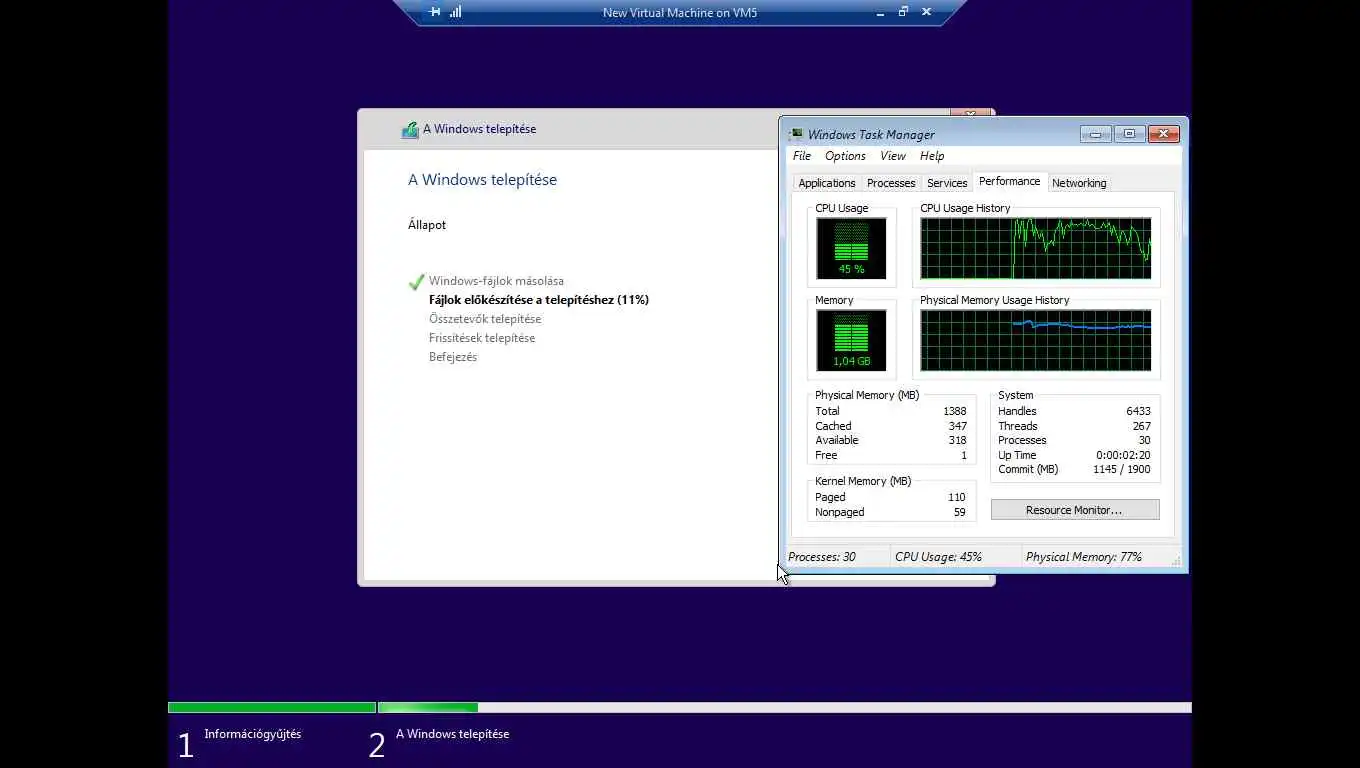The image size is (1360, 768).
Task: Click the Handles value 6433
Action: coord(1138,411)
